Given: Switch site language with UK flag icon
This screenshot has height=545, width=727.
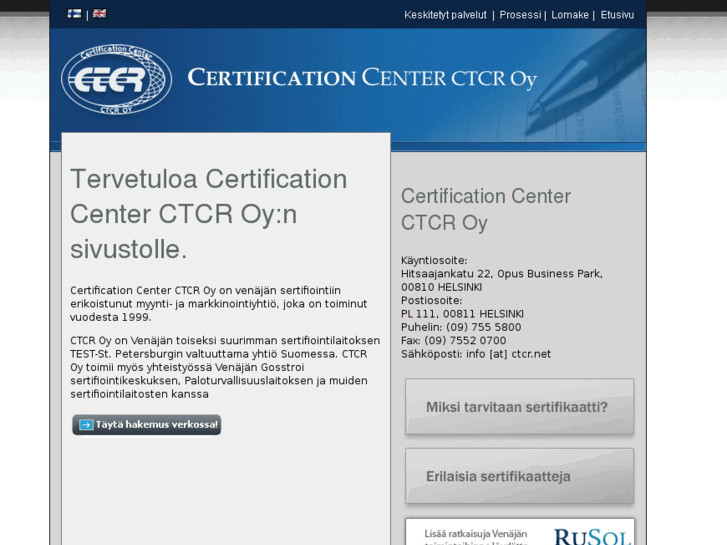Looking at the screenshot, I should [x=99, y=14].
